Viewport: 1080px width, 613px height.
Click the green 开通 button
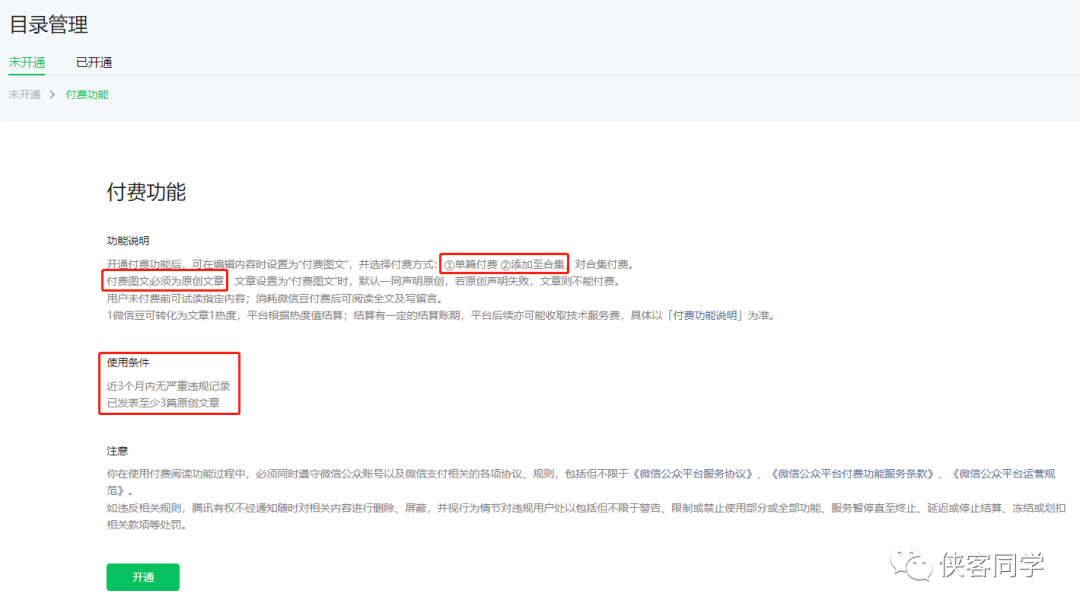[142, 577]
